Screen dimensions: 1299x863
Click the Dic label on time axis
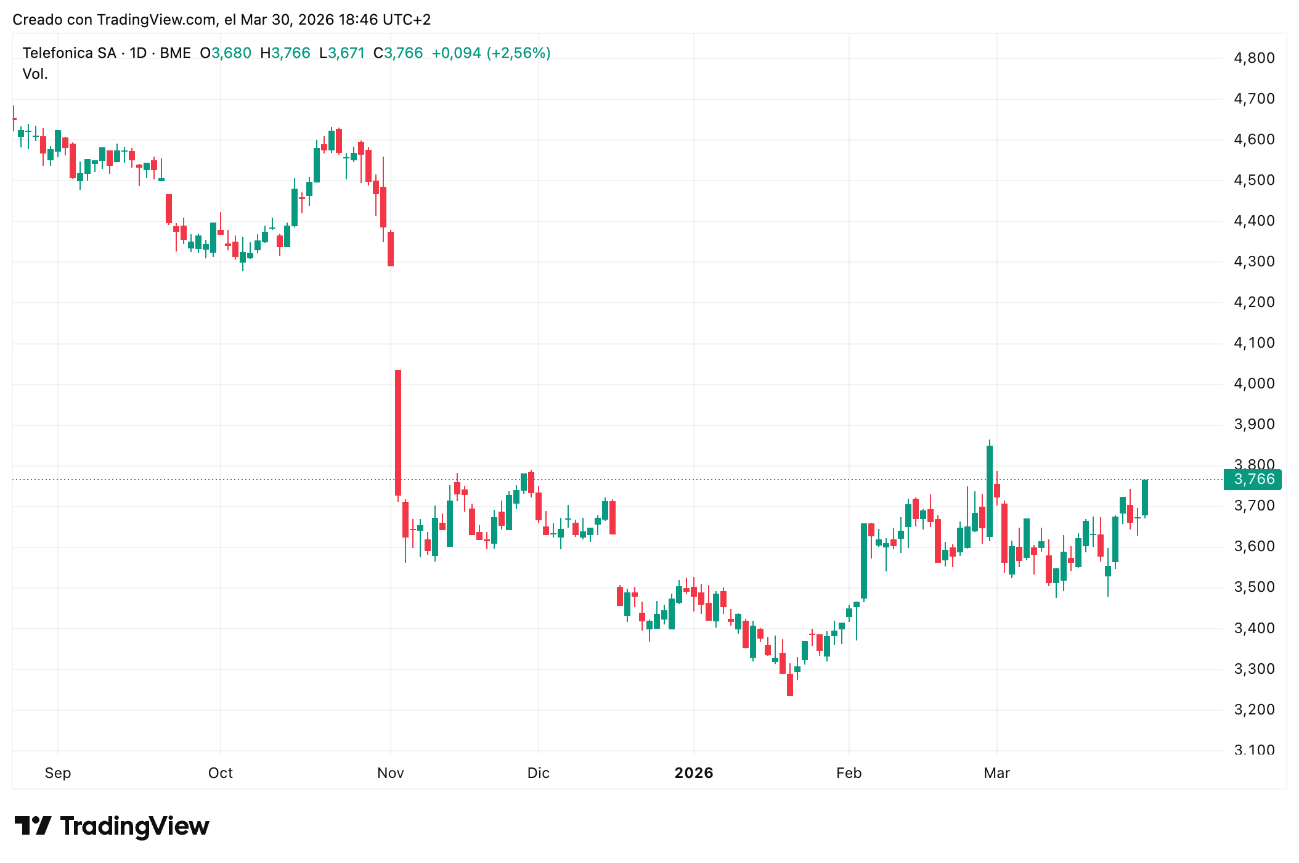(538, 773)
